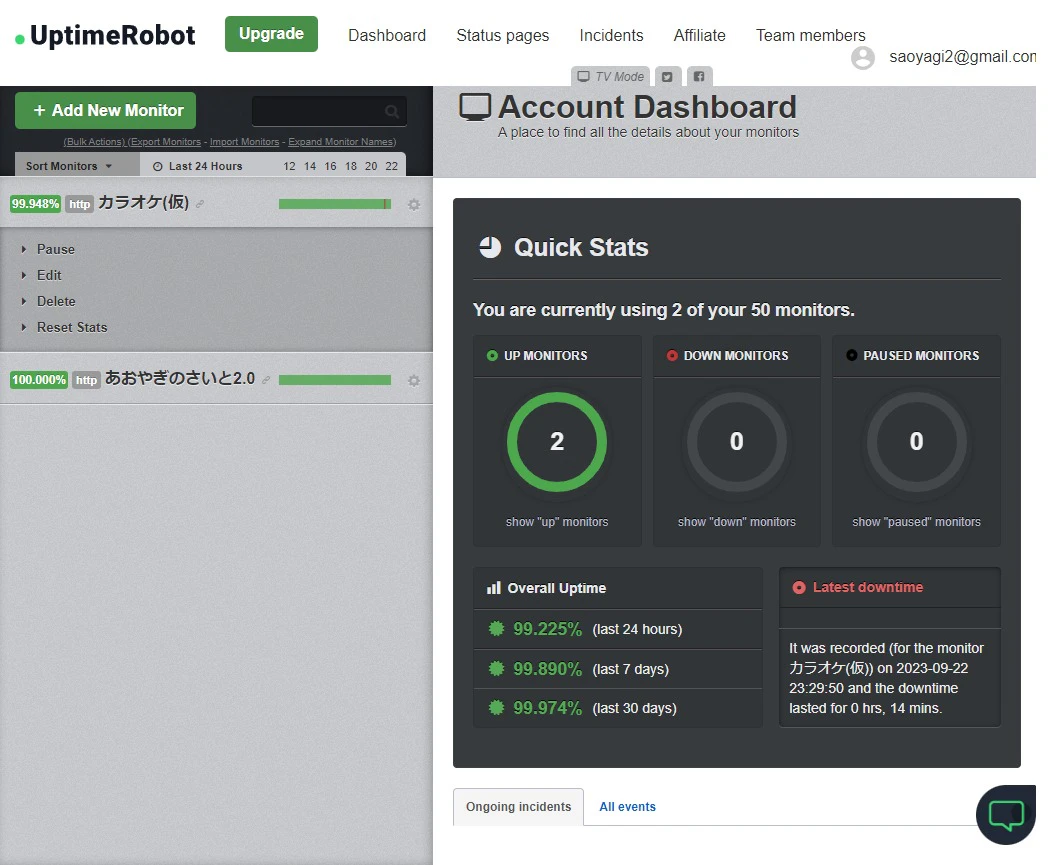1056x865 pixels.
Task: Click link icon next to カラオケ(仮)
Action: click(200, 204)
